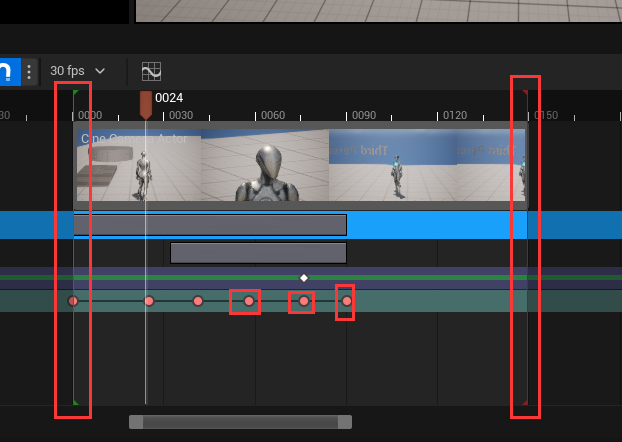Select the shorter gray section bar below
Viewport: 622px width, 442px height.
click(x=258, y=252)
